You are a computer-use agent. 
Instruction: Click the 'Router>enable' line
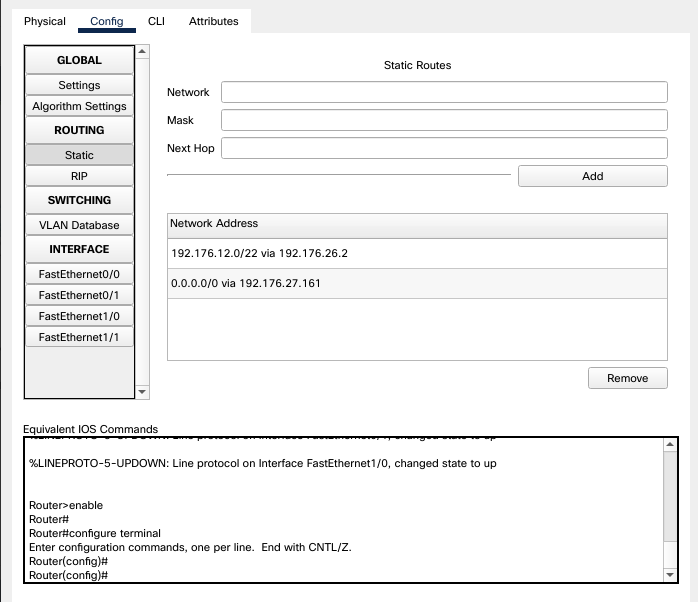click(66, 505)
